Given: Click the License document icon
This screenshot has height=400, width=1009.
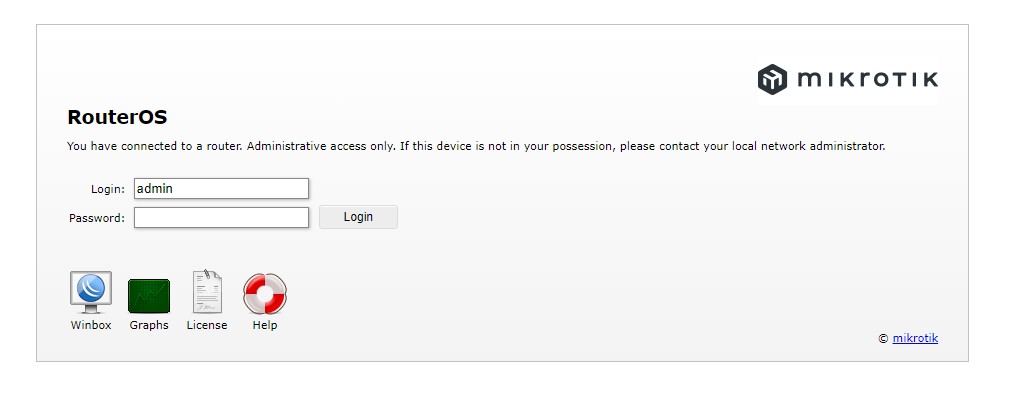Looking at the screenshot, I should coord(207,292).
